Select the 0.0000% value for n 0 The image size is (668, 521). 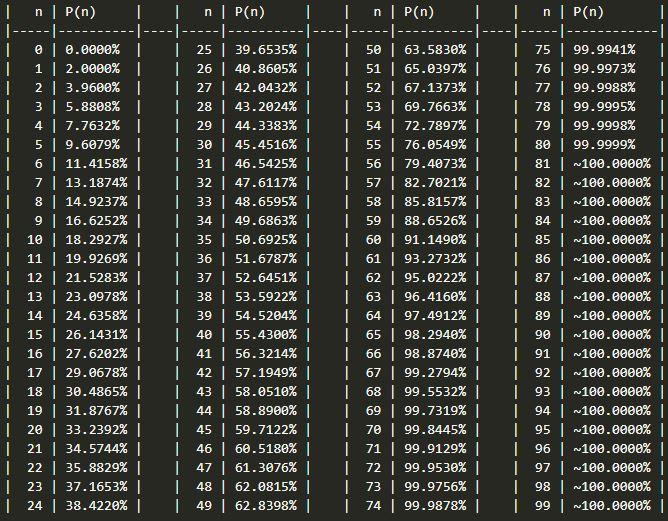coord(92,49)
